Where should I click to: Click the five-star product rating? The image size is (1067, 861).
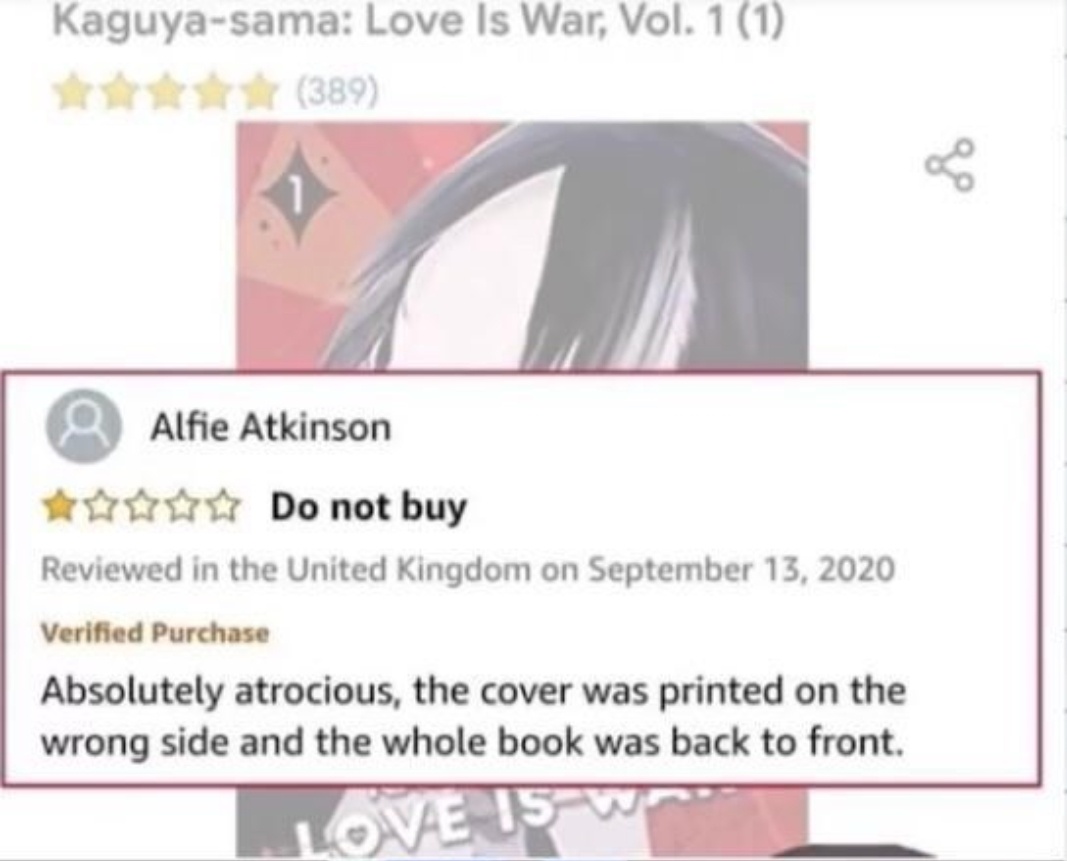tap(167, 94)
